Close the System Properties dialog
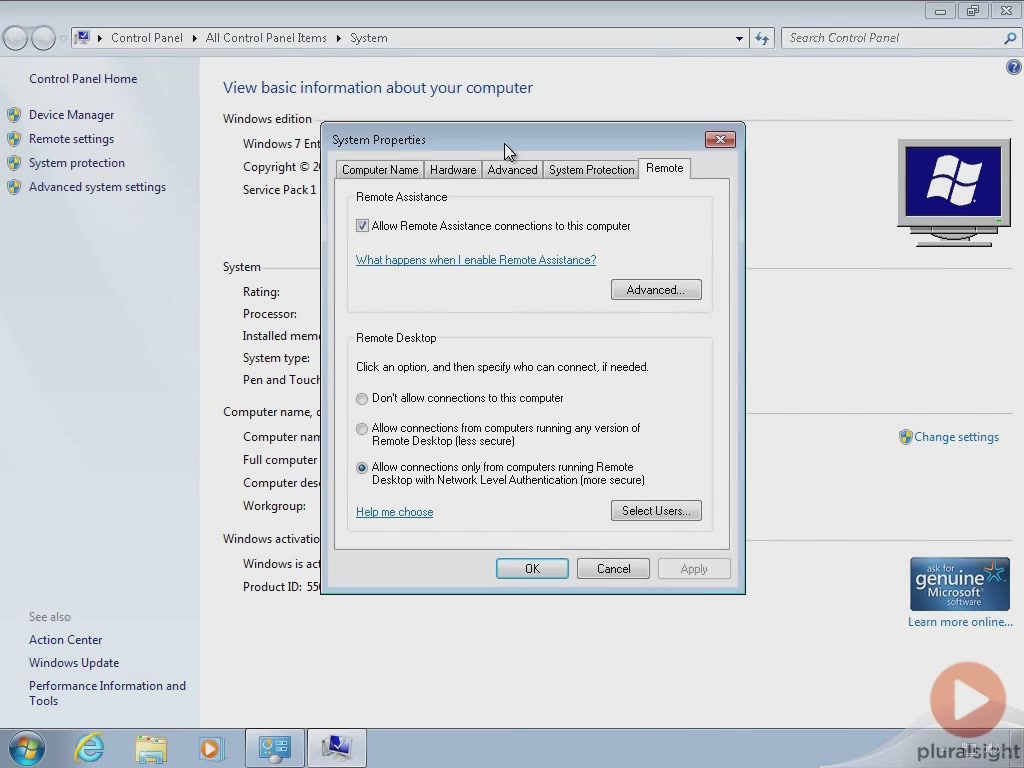 [x=720, y=139]
